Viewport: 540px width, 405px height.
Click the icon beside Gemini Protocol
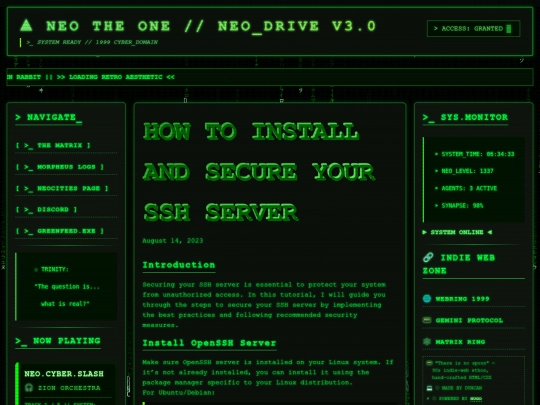[427, 320]
